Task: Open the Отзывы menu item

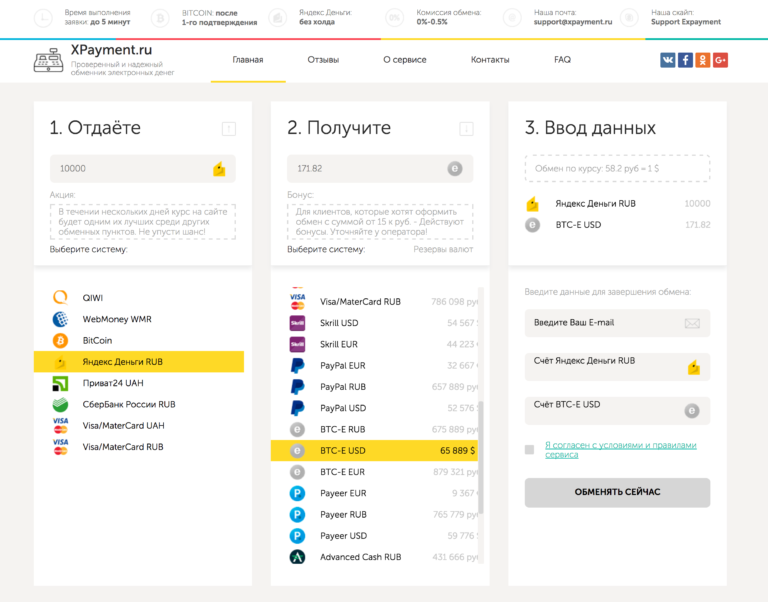Action: point(323,60)
